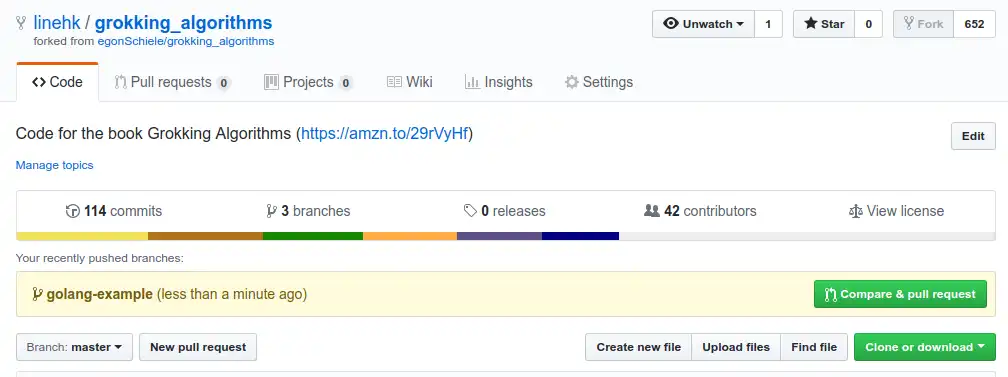View the 3 branches
The height and width of the screenshot is (377, 1008).
click(308, 211)
